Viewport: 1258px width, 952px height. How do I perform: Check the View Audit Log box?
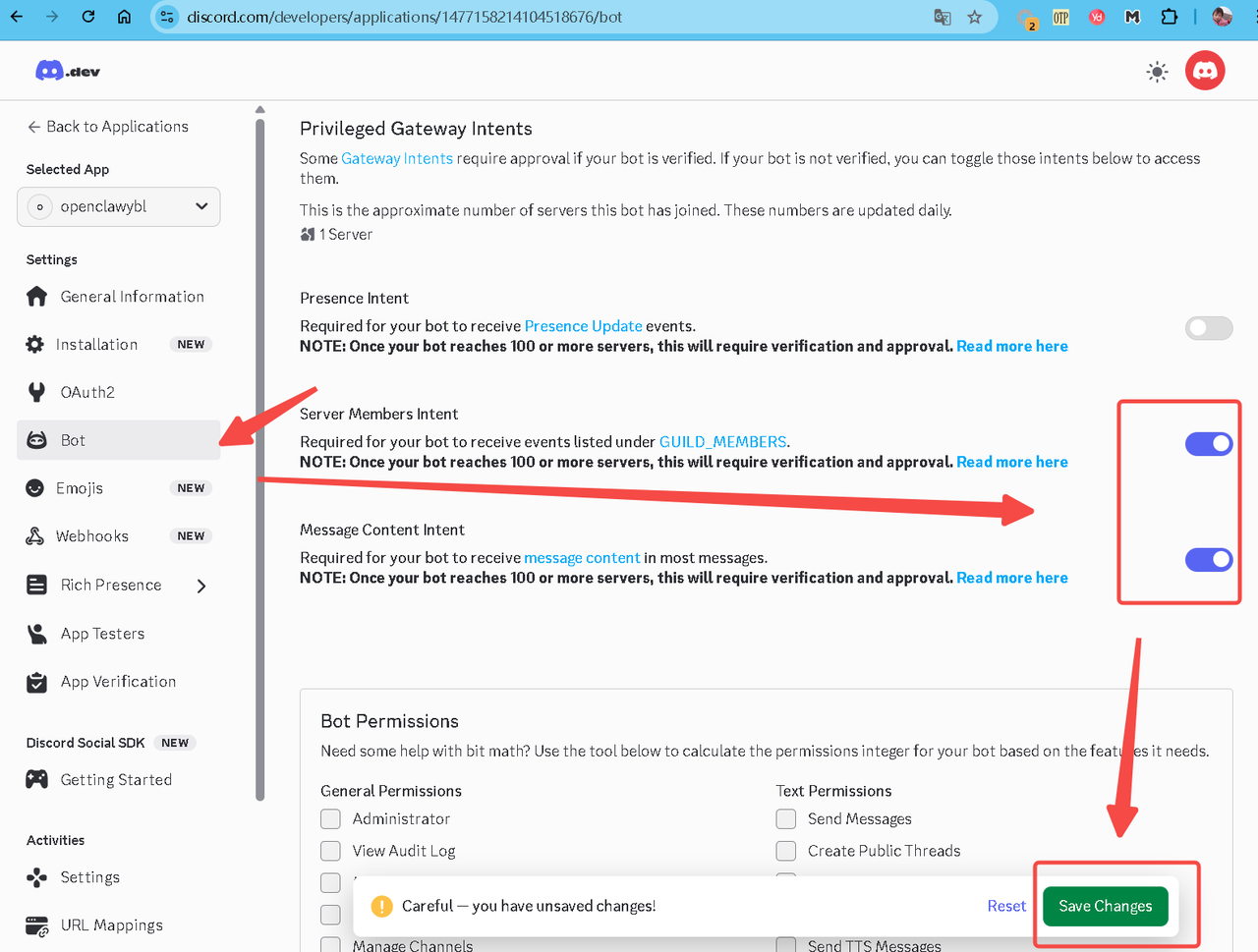click(x=331, y=851)
